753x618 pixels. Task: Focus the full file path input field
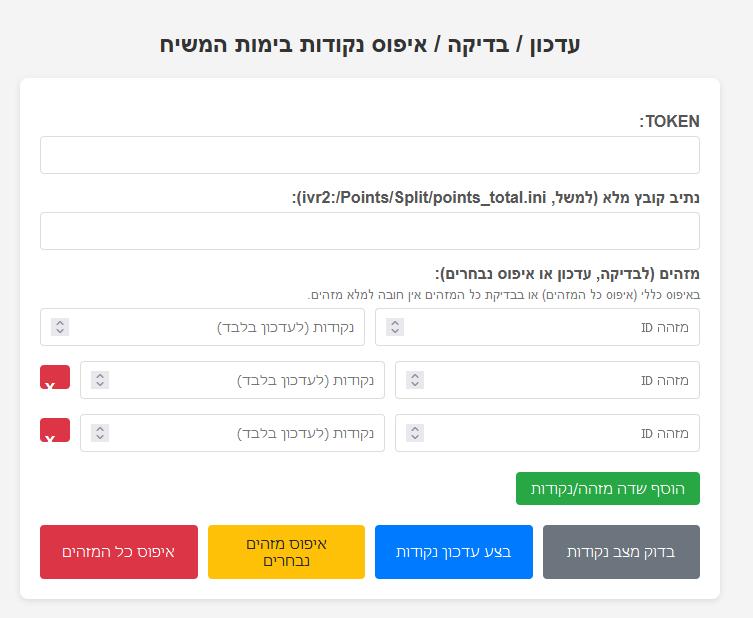[x=369, y=231]
